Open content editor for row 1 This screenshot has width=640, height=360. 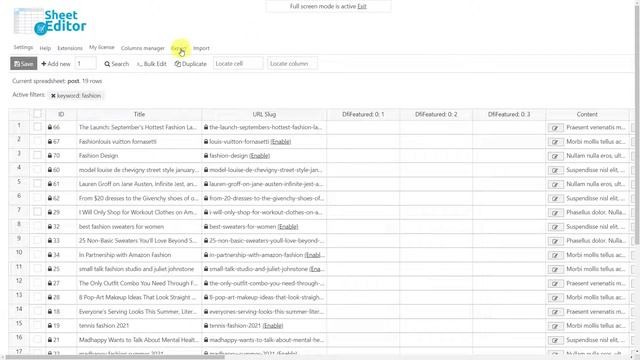pyautogui.click(x=555, y=128)
